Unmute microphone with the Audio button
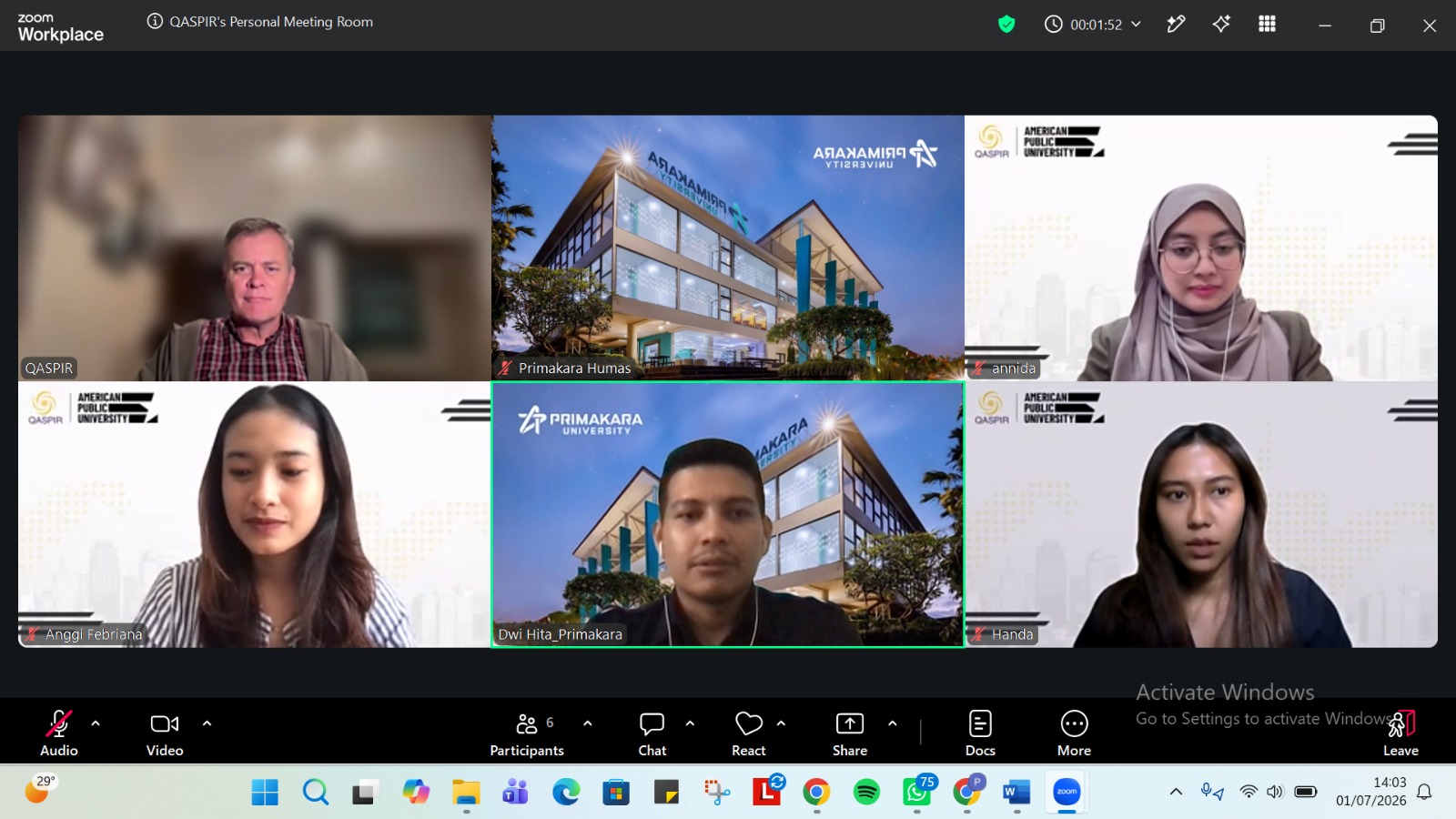This screenshot has height=819, width=1456. click(59, 733)
